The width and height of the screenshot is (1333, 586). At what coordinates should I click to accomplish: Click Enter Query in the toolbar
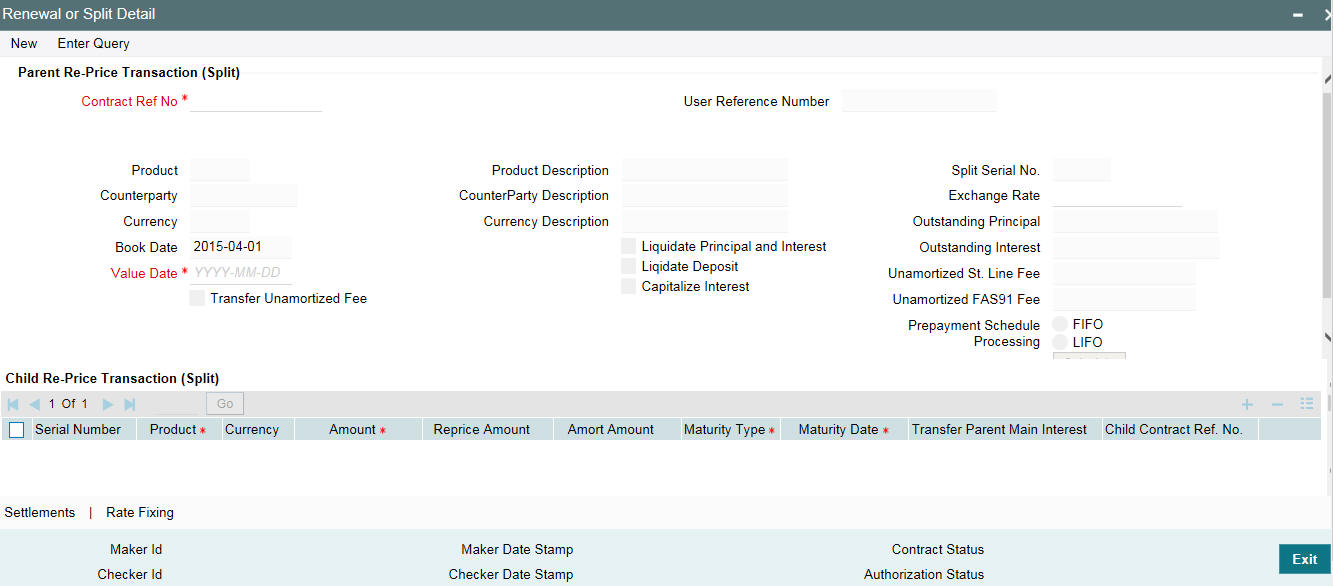pos(94,43)
